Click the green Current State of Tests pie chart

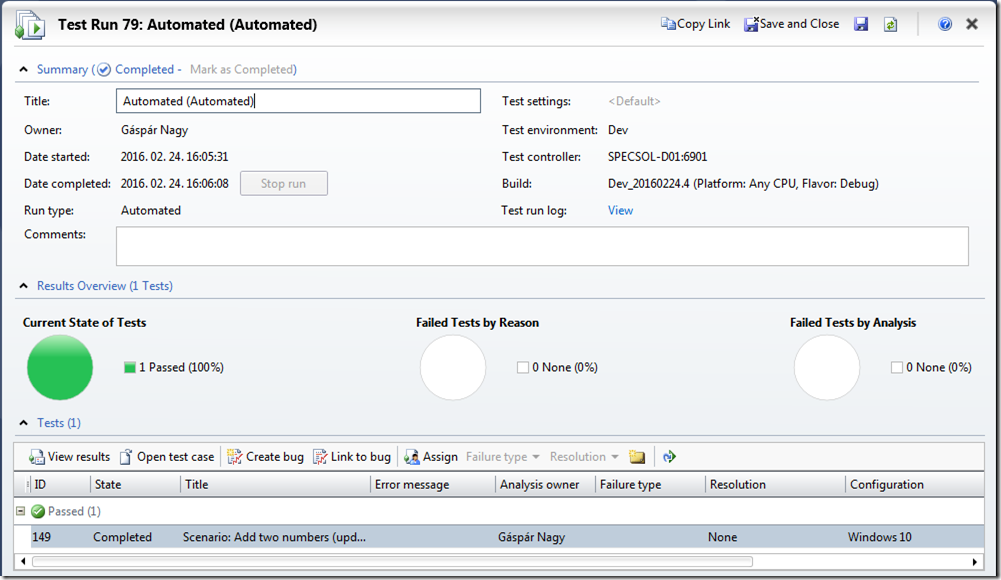point(60,368)
